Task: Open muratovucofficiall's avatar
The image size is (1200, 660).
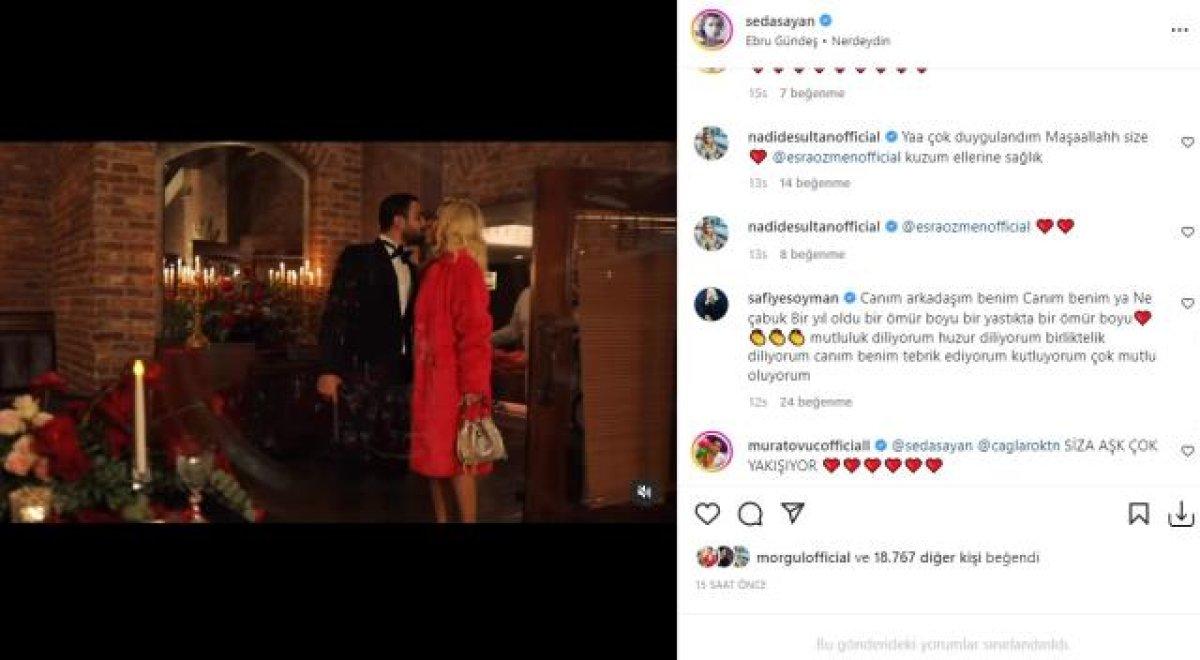Action: (712, 452)
